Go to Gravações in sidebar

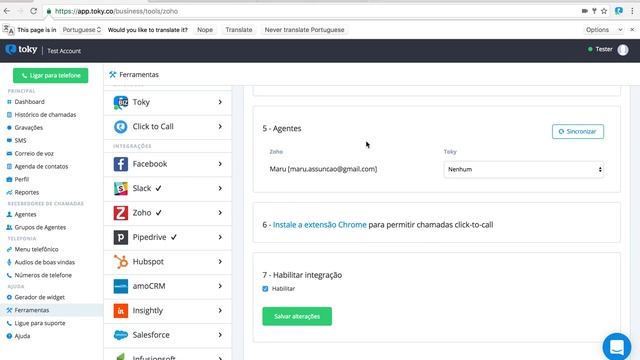point(29,127)
